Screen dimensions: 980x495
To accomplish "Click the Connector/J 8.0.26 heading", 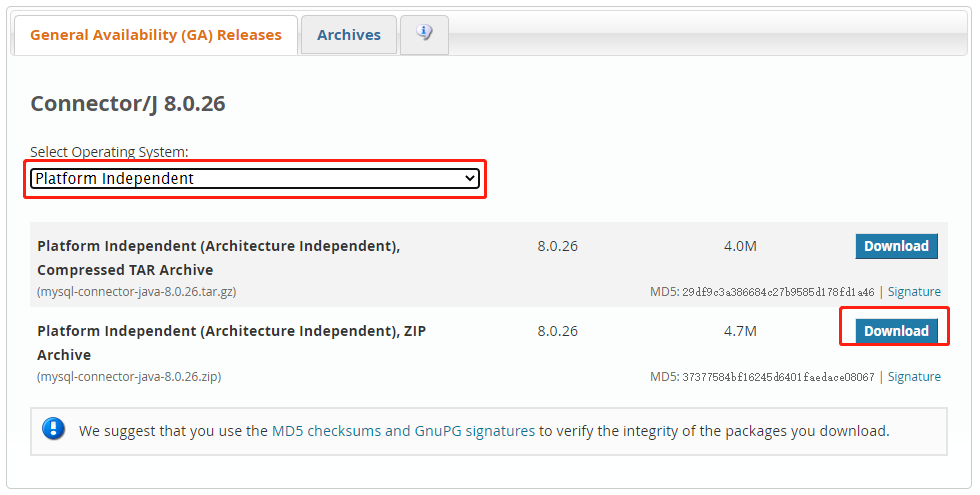I will tap(128, 104).
